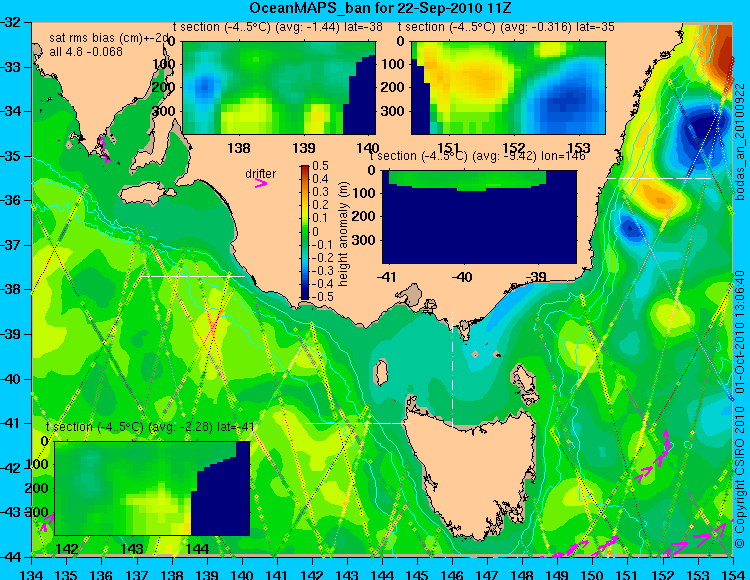
Task: Open the lat=-35 temperature section plot
Action: pyautogui.click(x=508, y=88)
